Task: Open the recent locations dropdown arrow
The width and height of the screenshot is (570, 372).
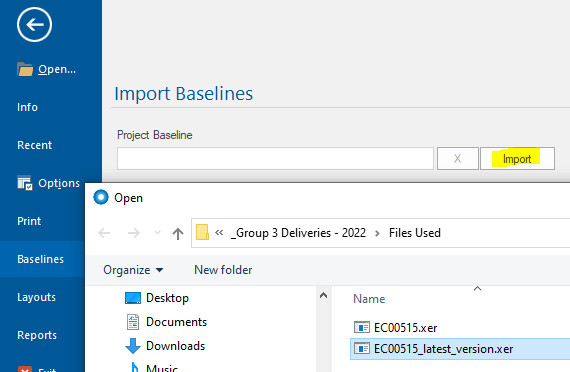Action: click(x=157, y=232)
